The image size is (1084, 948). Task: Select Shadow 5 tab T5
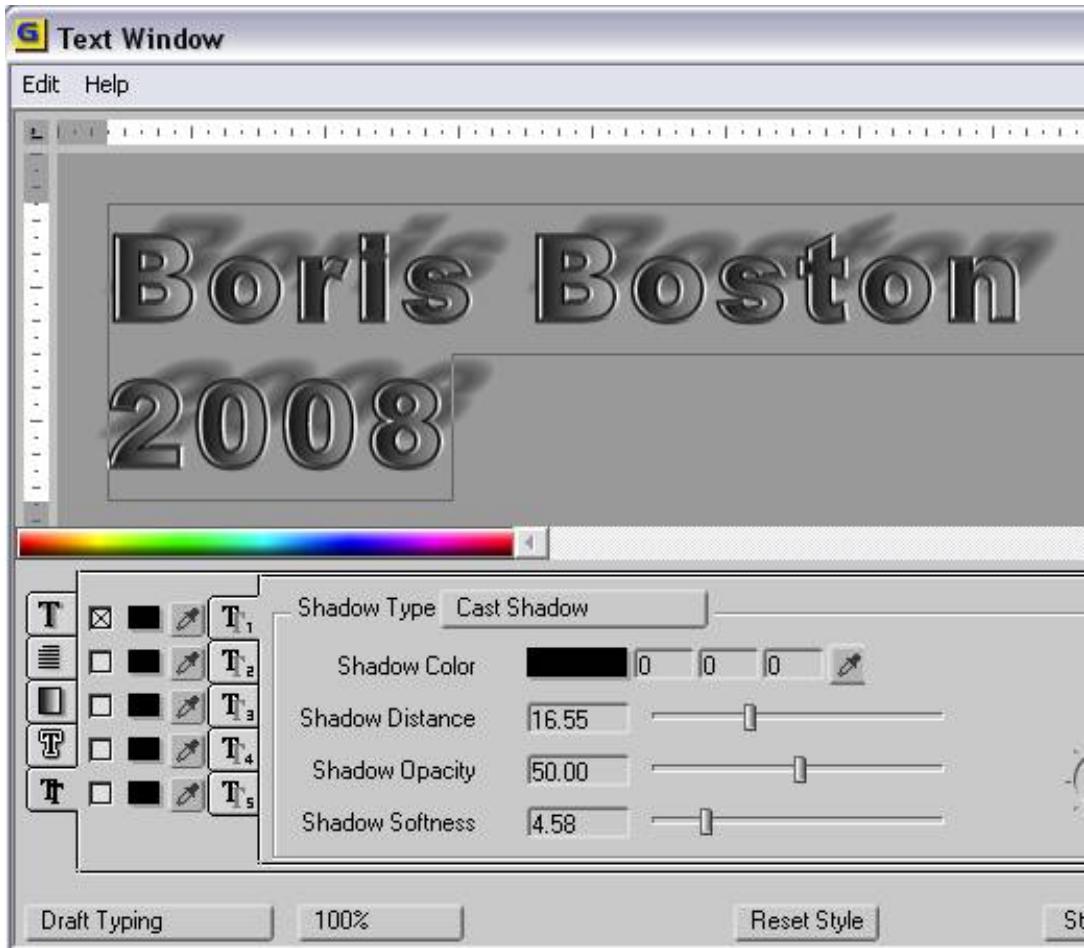(235, 793)
